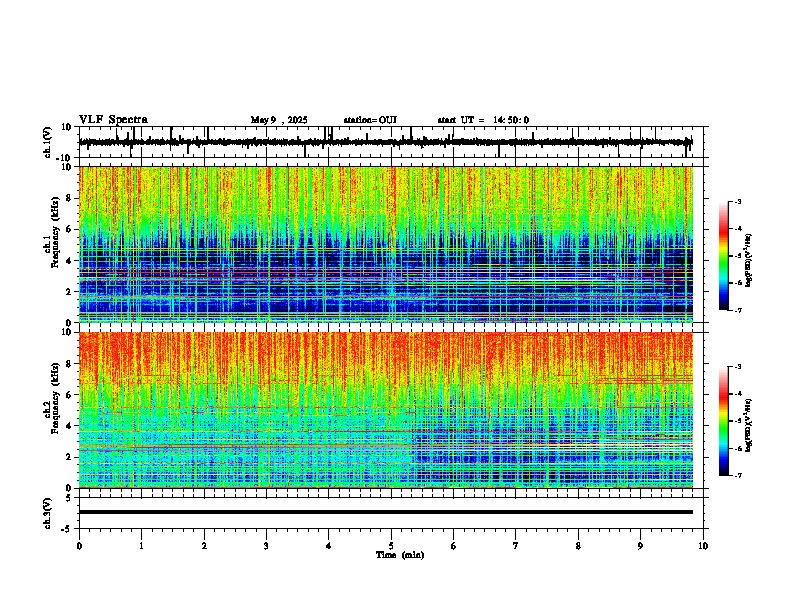Screen dimensions: 792x612
Task: Click the "6" kHz tick of ch.2 spectrogram
Action: tap(70, 395)
